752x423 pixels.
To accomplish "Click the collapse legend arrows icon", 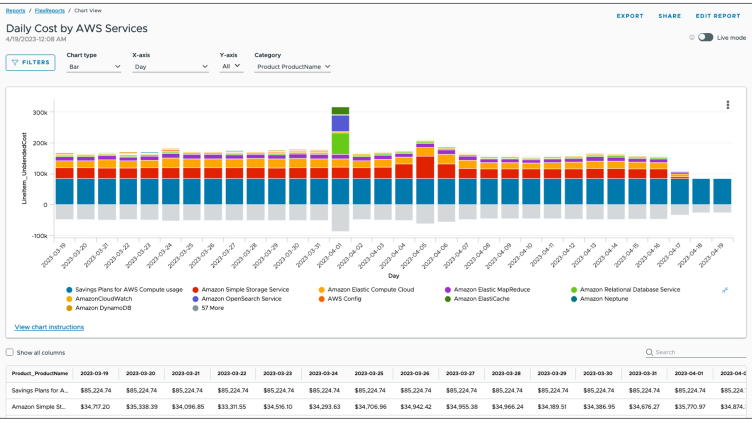I will 725,290.
